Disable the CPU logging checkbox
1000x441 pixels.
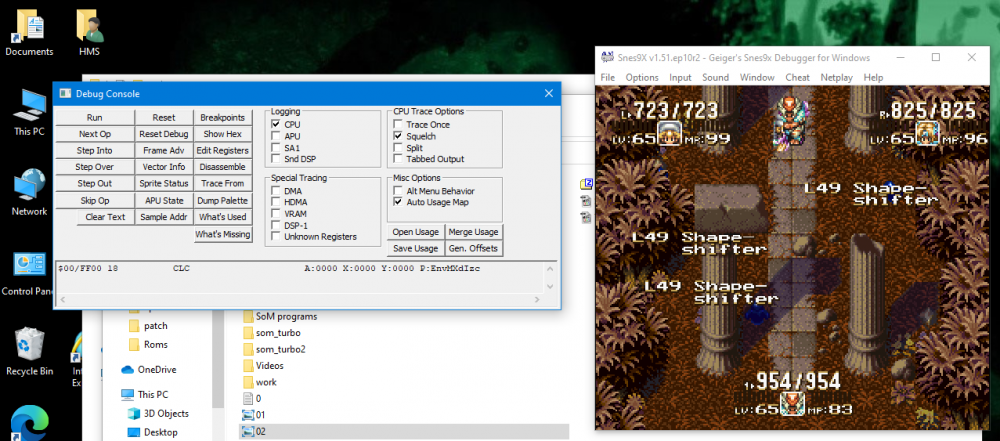(x=276, y=124)
